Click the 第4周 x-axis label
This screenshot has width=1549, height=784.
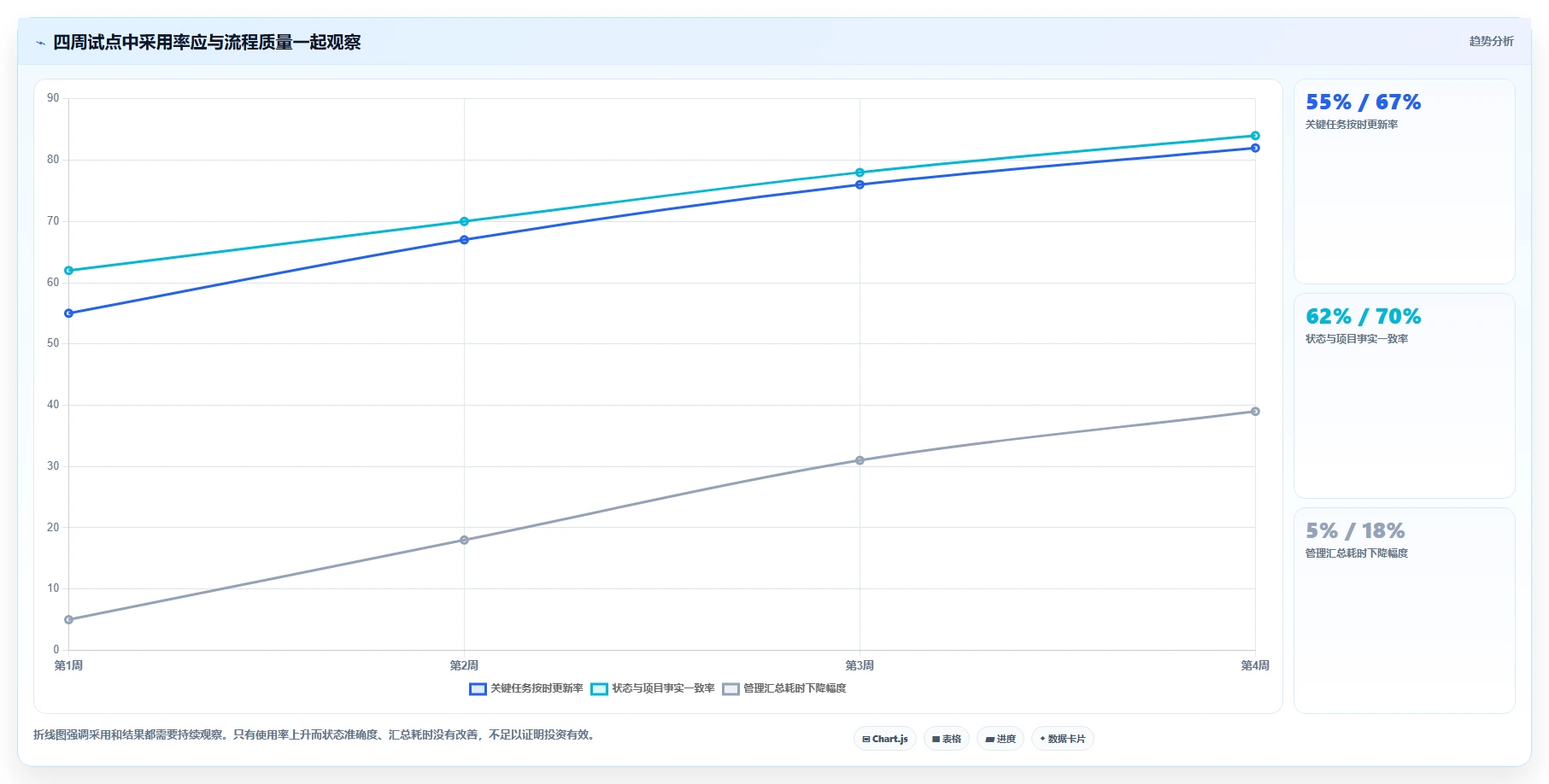click(1255, 665)
